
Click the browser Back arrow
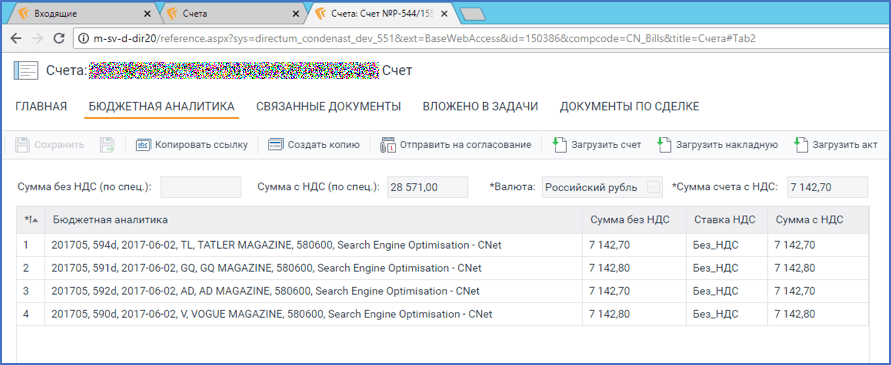tap(16, 39)
